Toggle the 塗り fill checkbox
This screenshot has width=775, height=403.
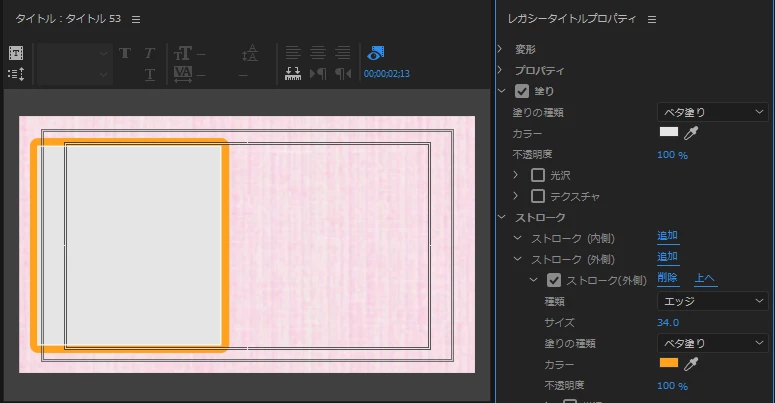(x=522, y=91)
